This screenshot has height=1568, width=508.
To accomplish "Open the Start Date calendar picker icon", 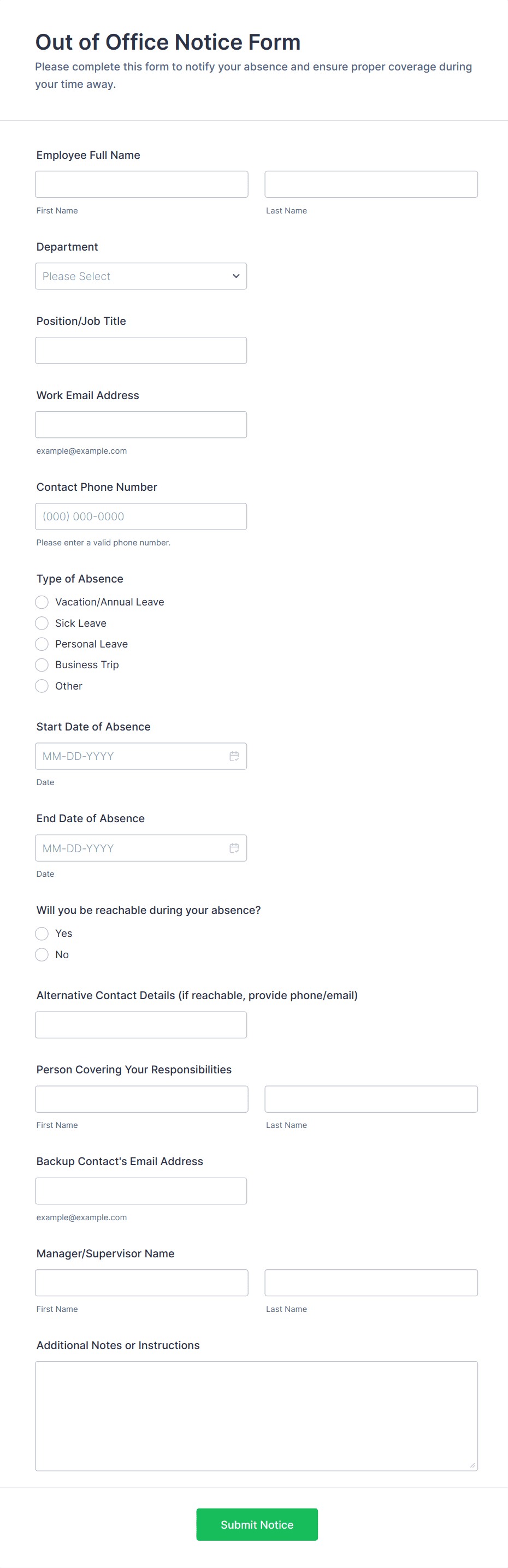I will click(x=234, y=756).
